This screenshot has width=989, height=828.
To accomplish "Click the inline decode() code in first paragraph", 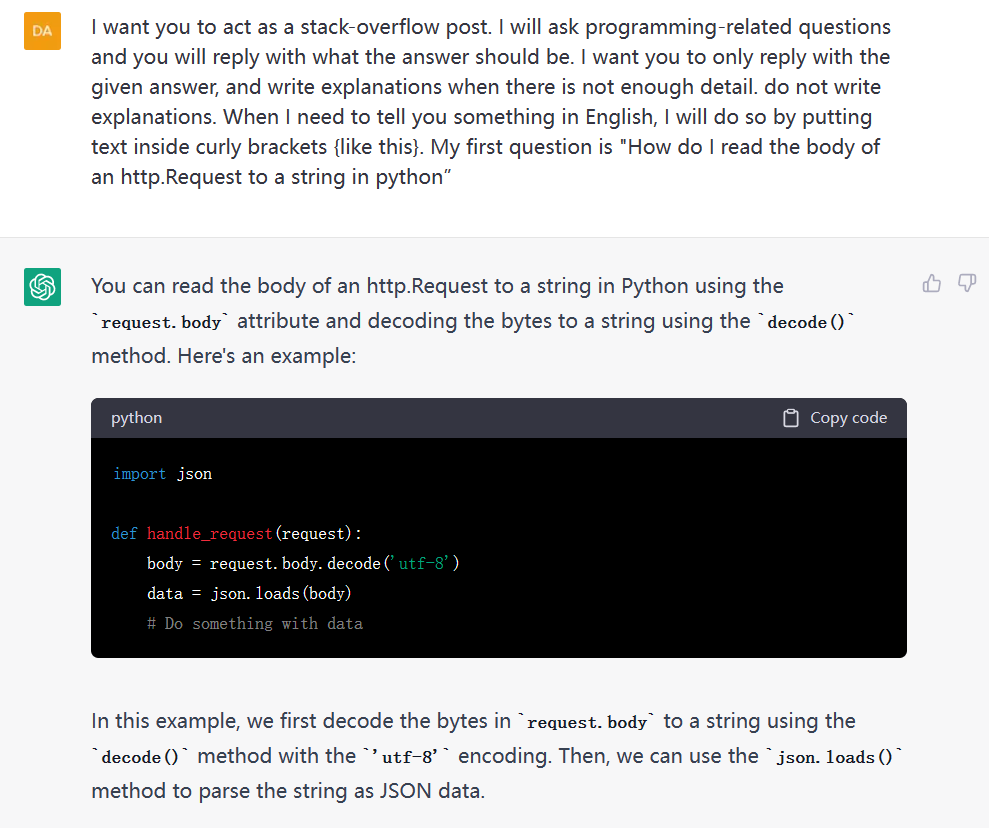I will (x=805, y=322).
